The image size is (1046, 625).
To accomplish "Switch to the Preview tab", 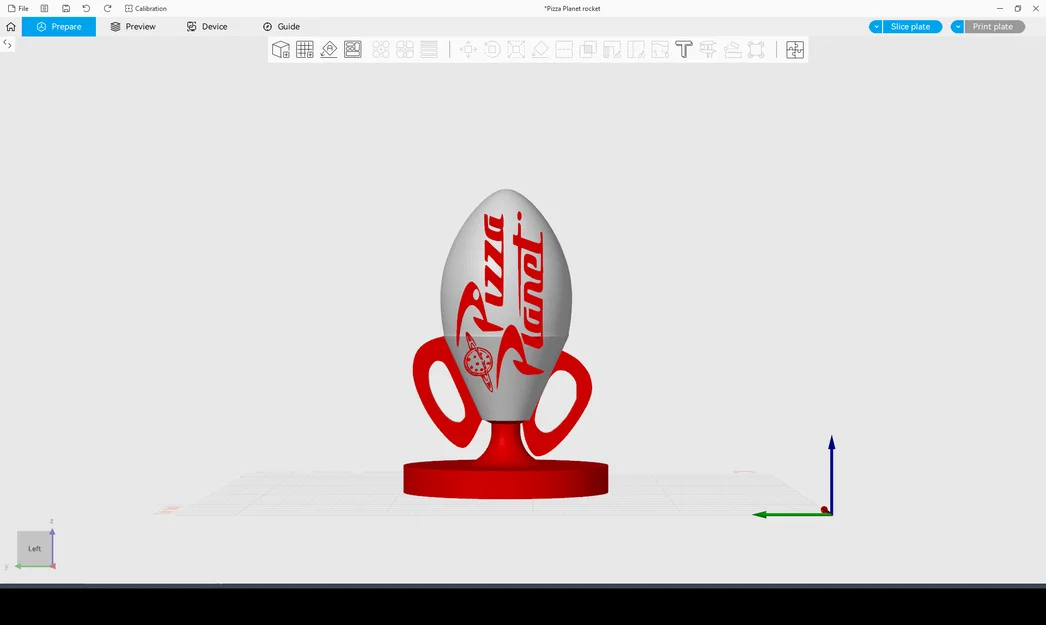I will coord(133,27).
